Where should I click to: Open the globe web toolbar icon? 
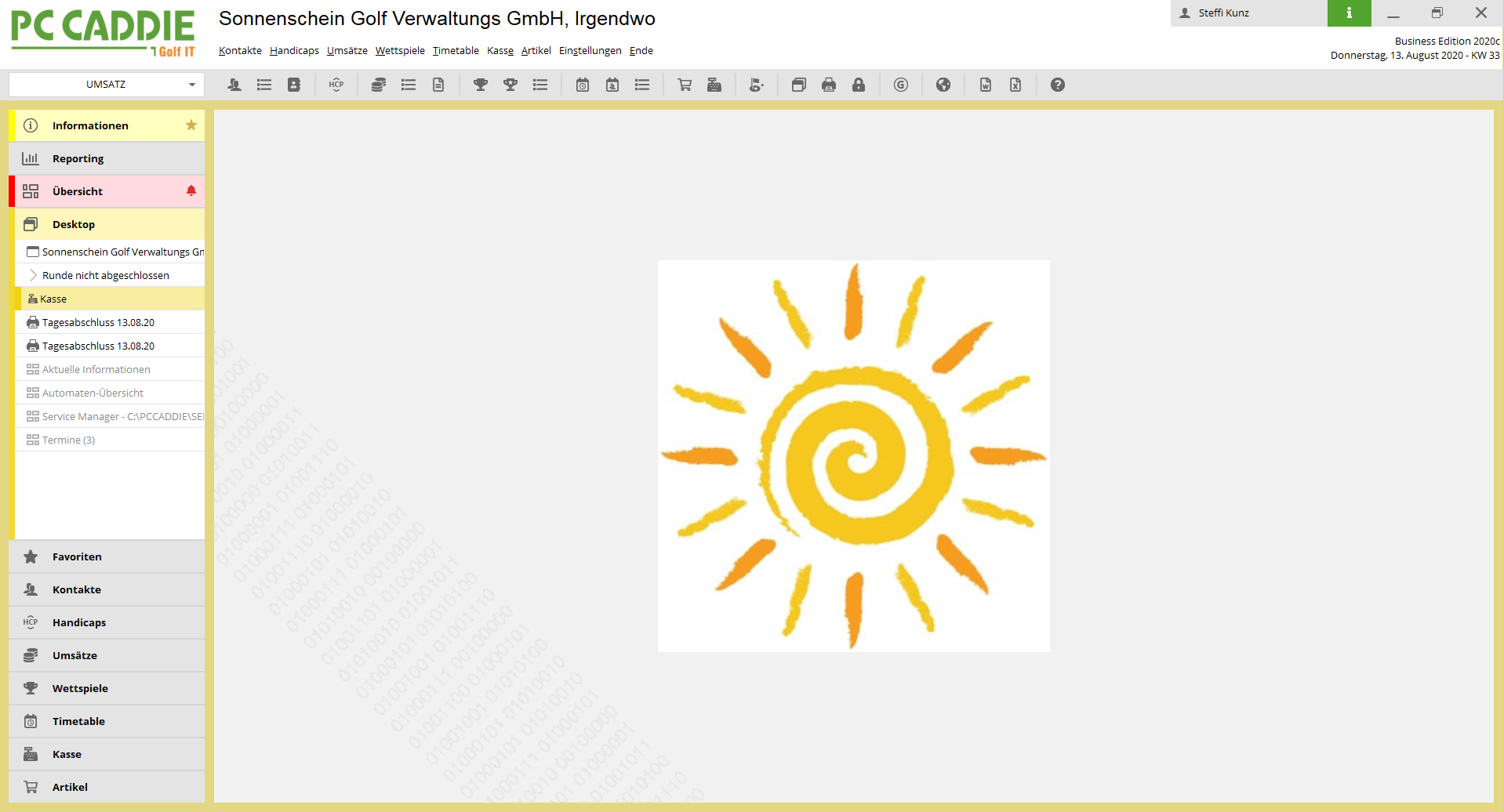click(x=943, y=85)
